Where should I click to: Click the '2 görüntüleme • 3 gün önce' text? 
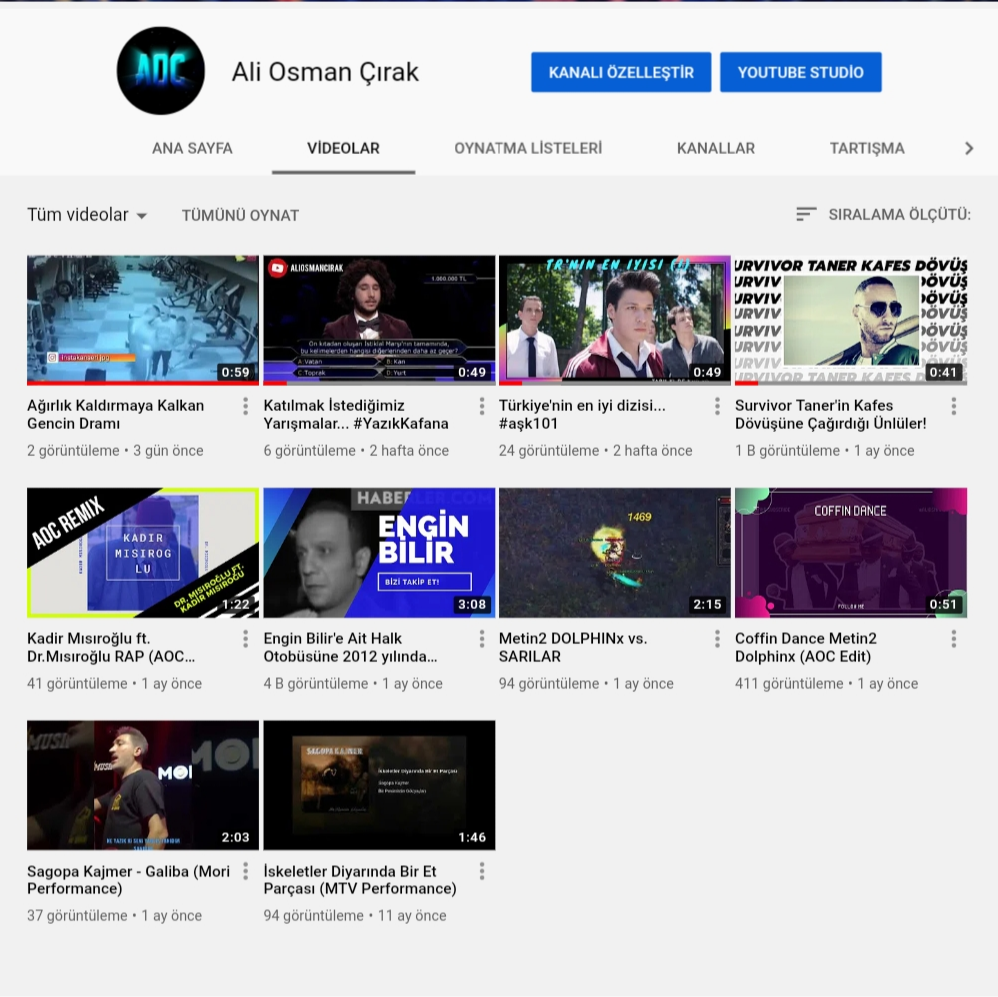[115, 451]
